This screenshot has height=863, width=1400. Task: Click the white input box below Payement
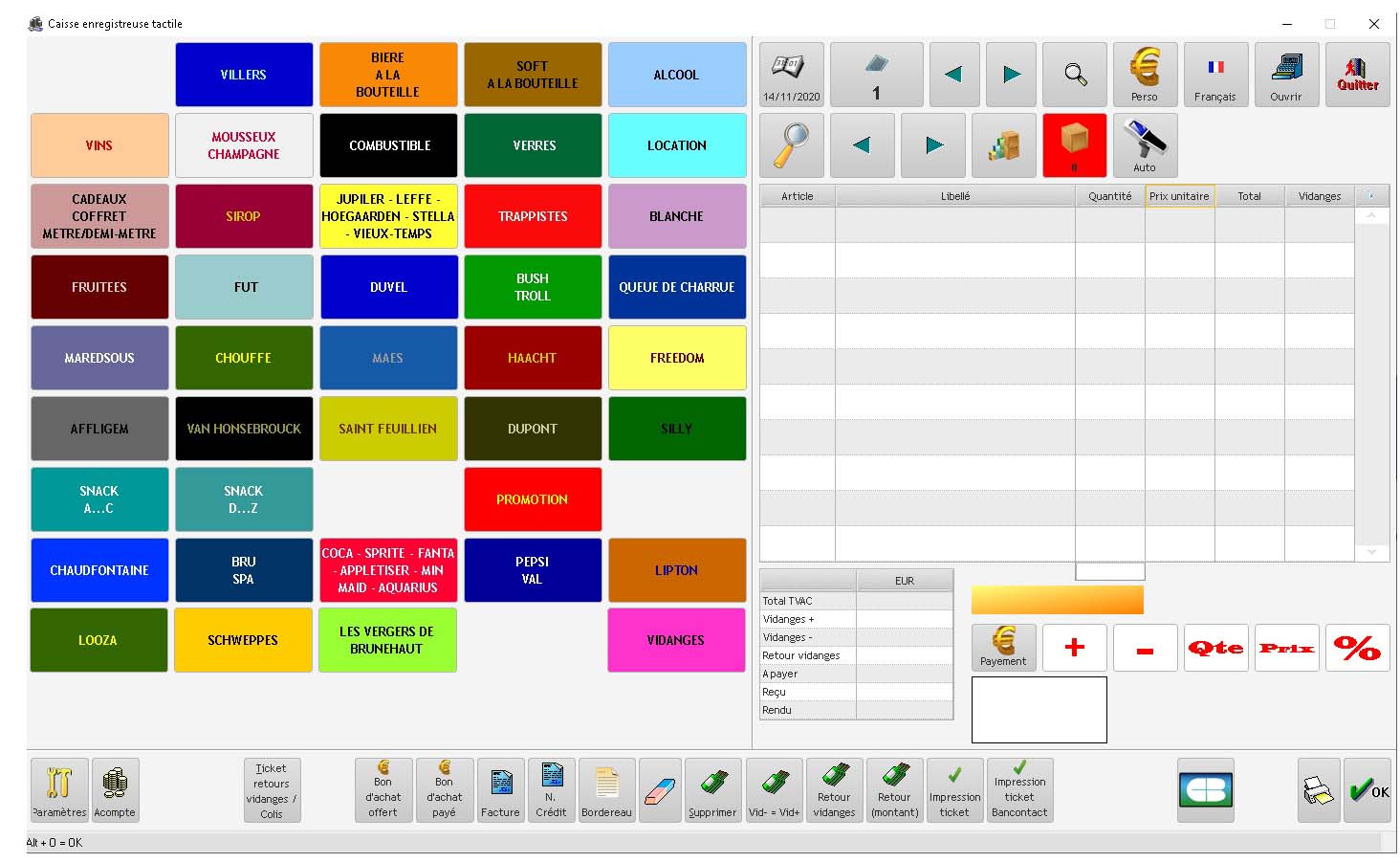pyautogui.click(x=1039, y=710)
